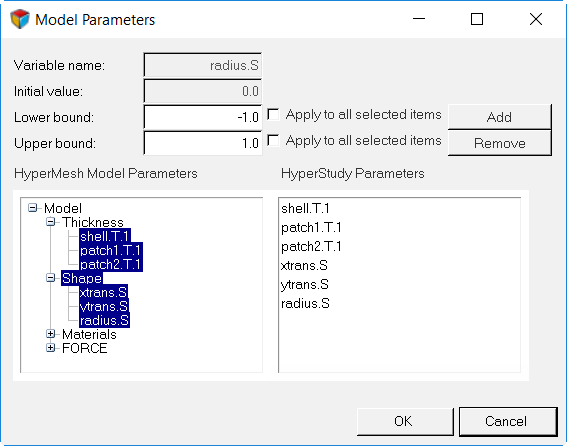This screenshot has width=567, height=446.
Task: Select ytrans.S in HyperStudy Parameters list
Action: click(304, 285)
